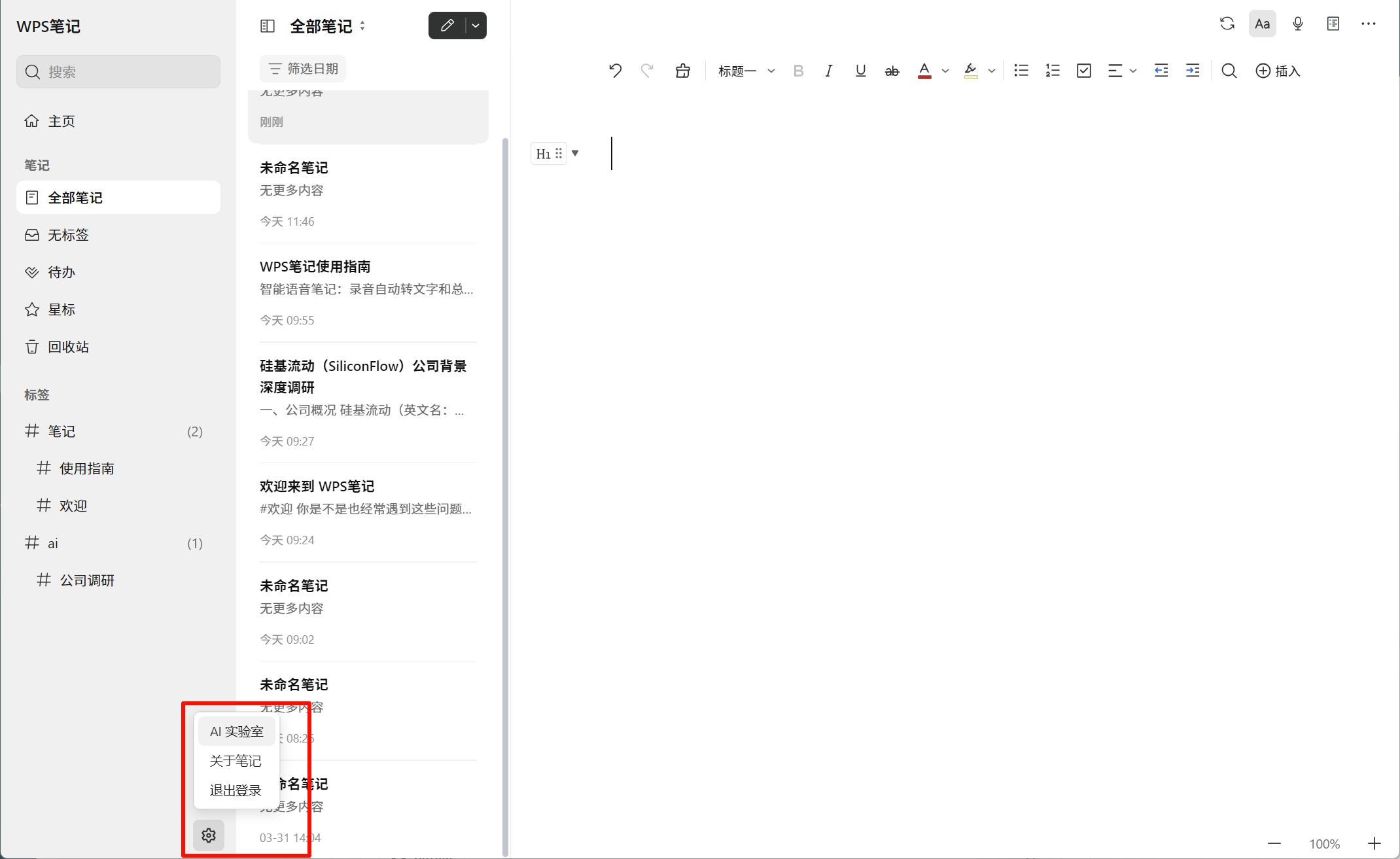Click the note list scrollbar
The width and height of the screenshot is (1400, 859).
tap(505, 497)
